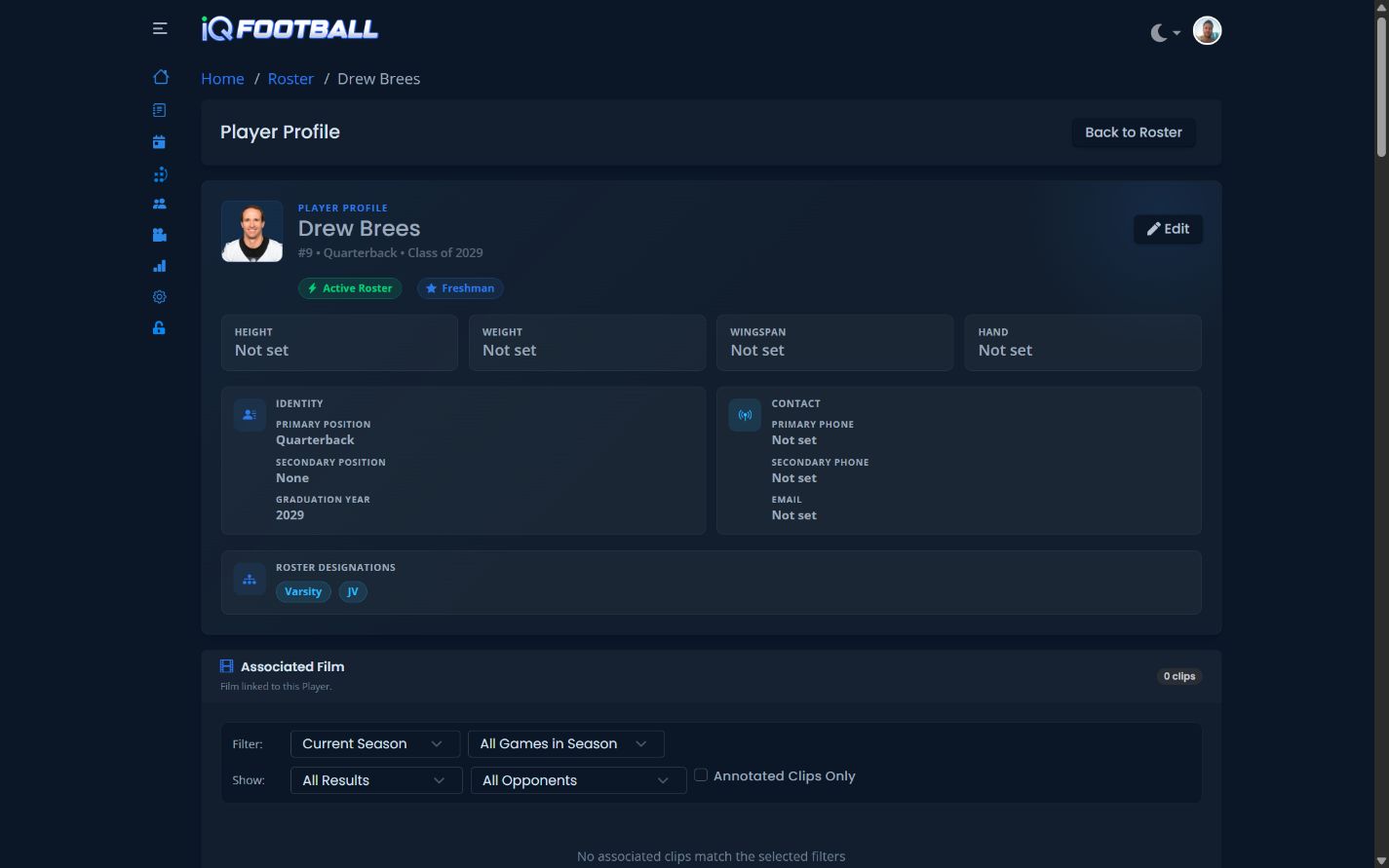Open the settings gear sidebar icon

160,297
